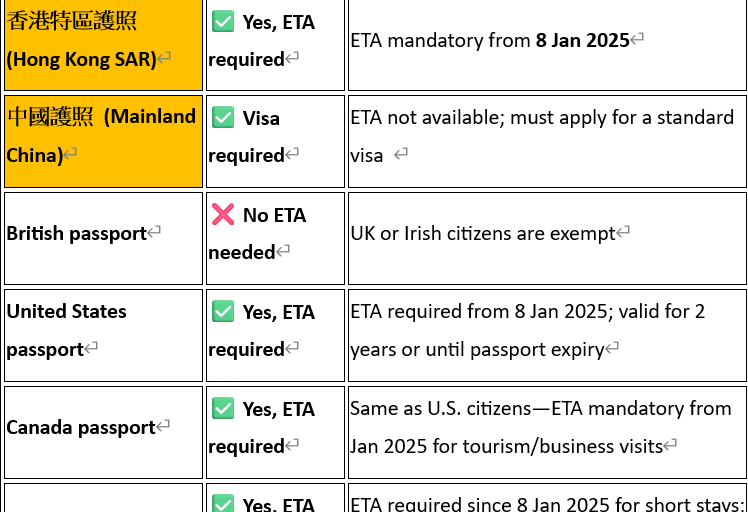Click the Canada passport cell text
Screen dimensions: 748x512
pos(81,427)
